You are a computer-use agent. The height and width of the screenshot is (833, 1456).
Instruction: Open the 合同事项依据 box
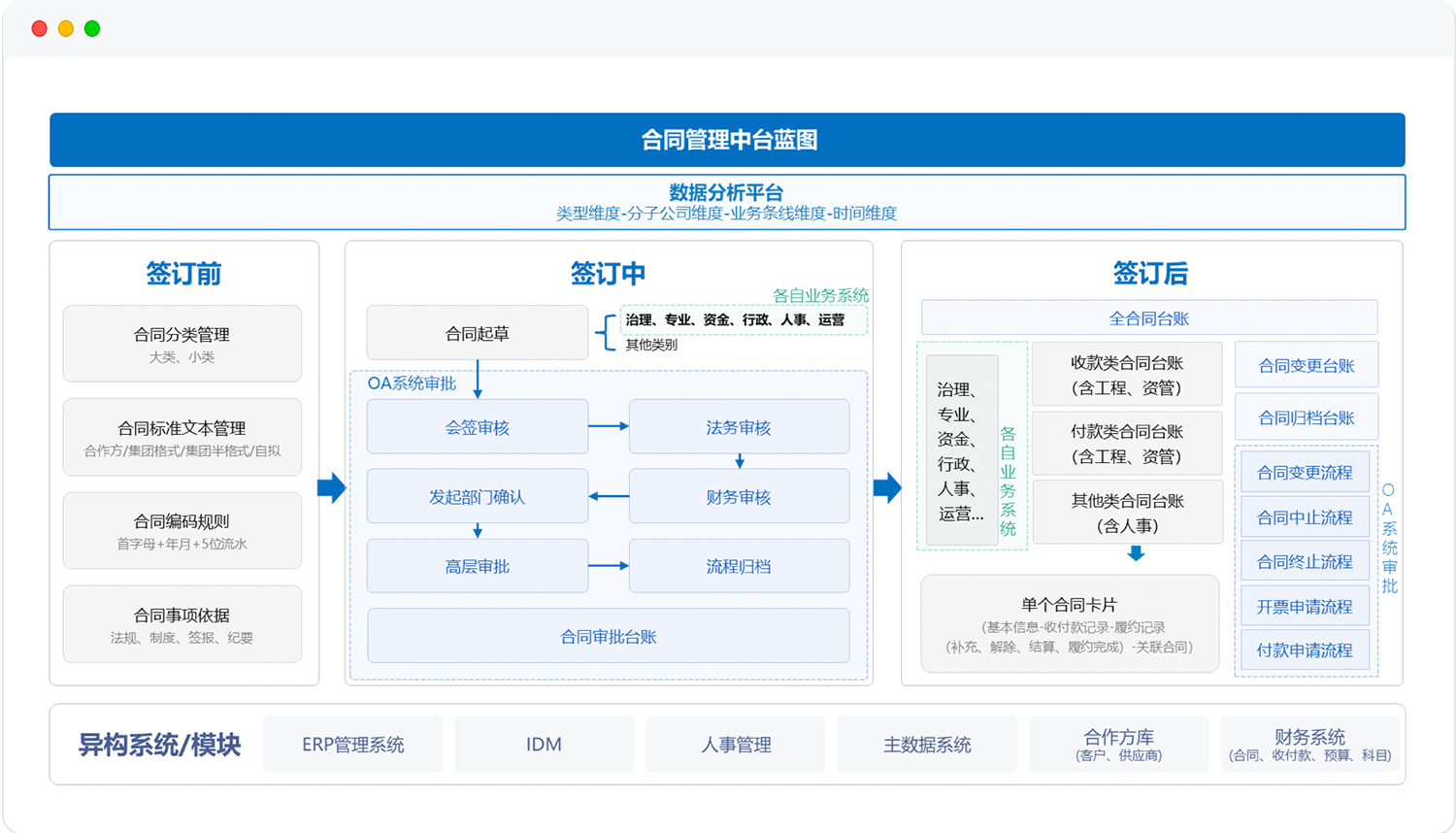click(x=182, y=624)
